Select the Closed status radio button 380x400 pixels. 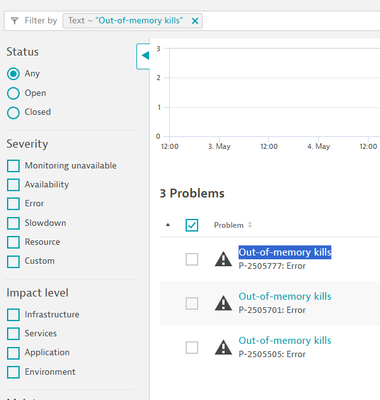(13, 113)
